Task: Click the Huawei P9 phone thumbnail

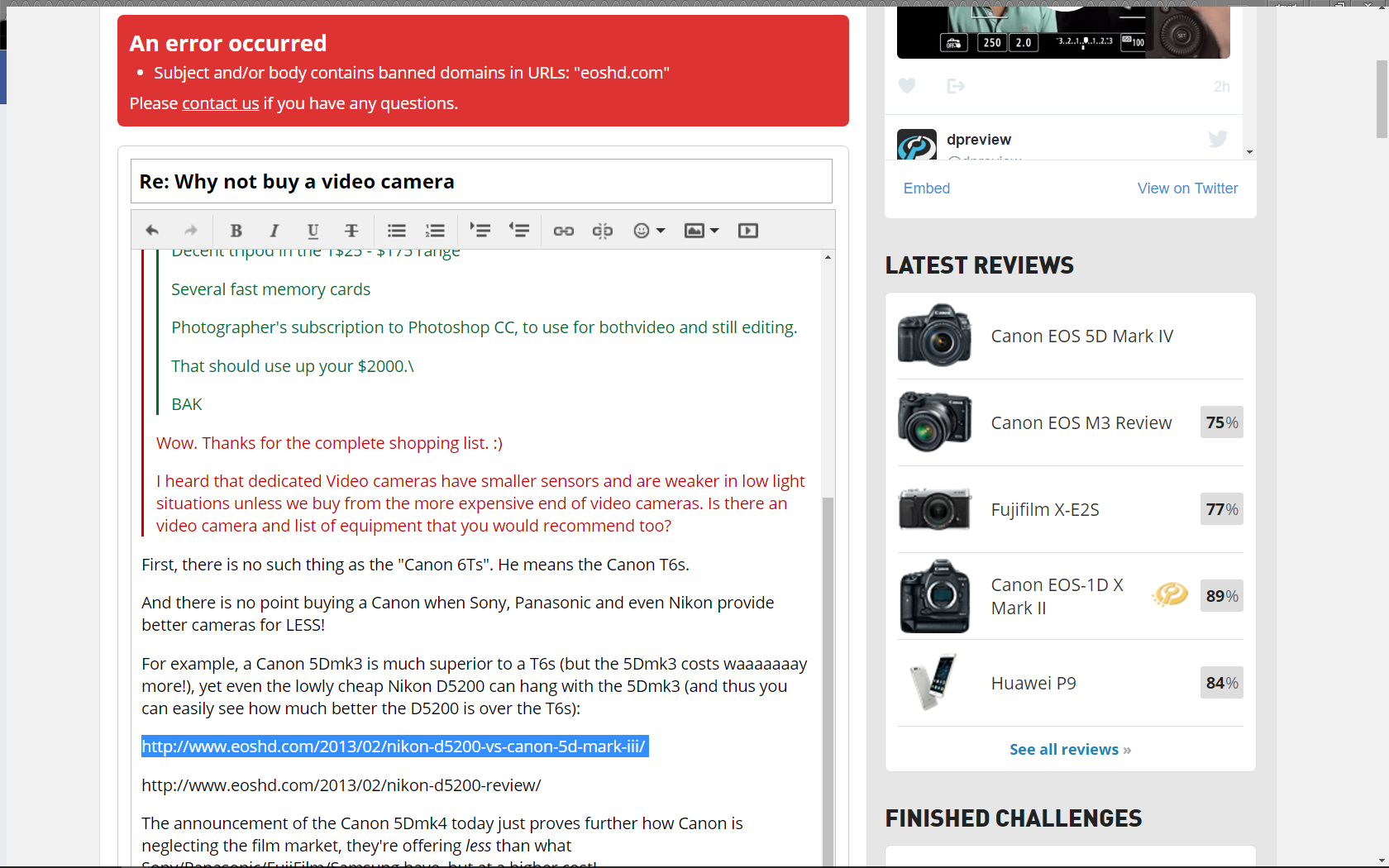Action: tap(933, 682)
